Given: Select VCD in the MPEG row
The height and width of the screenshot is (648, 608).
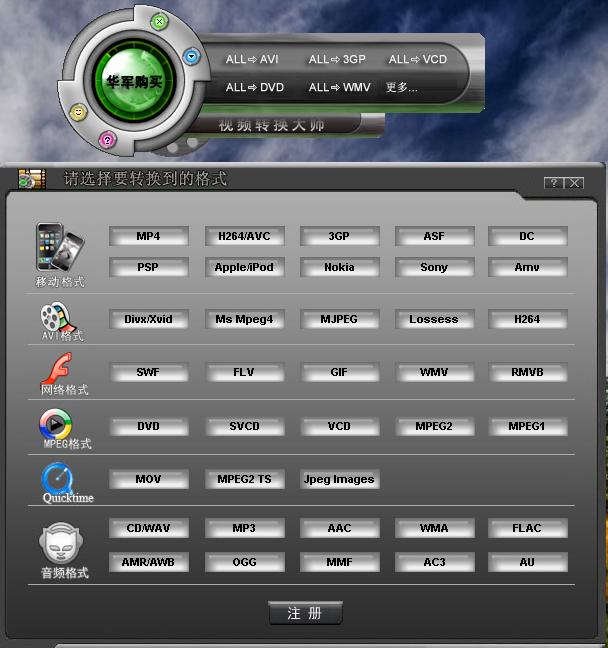Looking at the screenshot, I should [x=339, y=426].
